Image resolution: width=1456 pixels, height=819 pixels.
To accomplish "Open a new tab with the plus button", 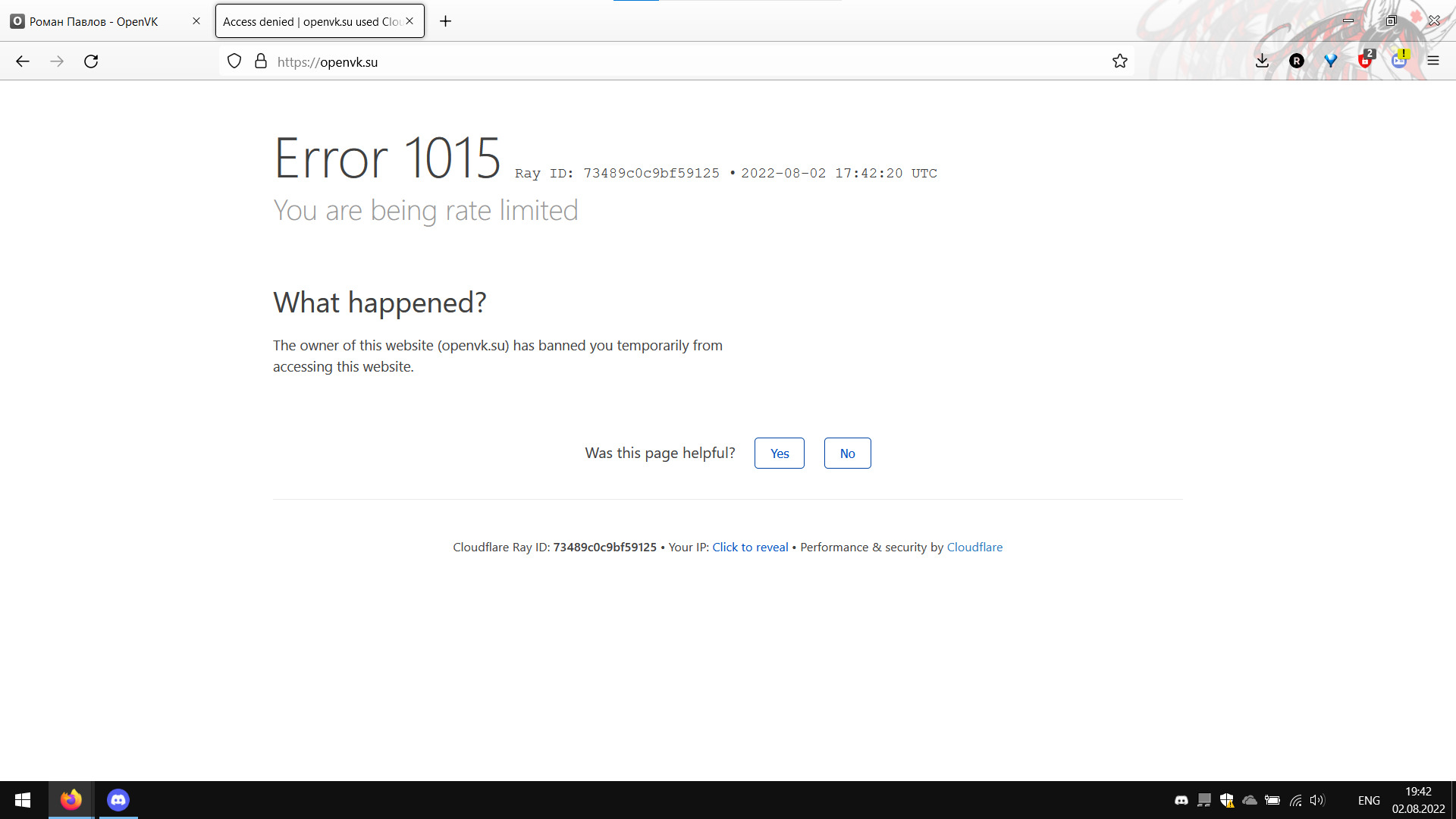I will [446, 21].
